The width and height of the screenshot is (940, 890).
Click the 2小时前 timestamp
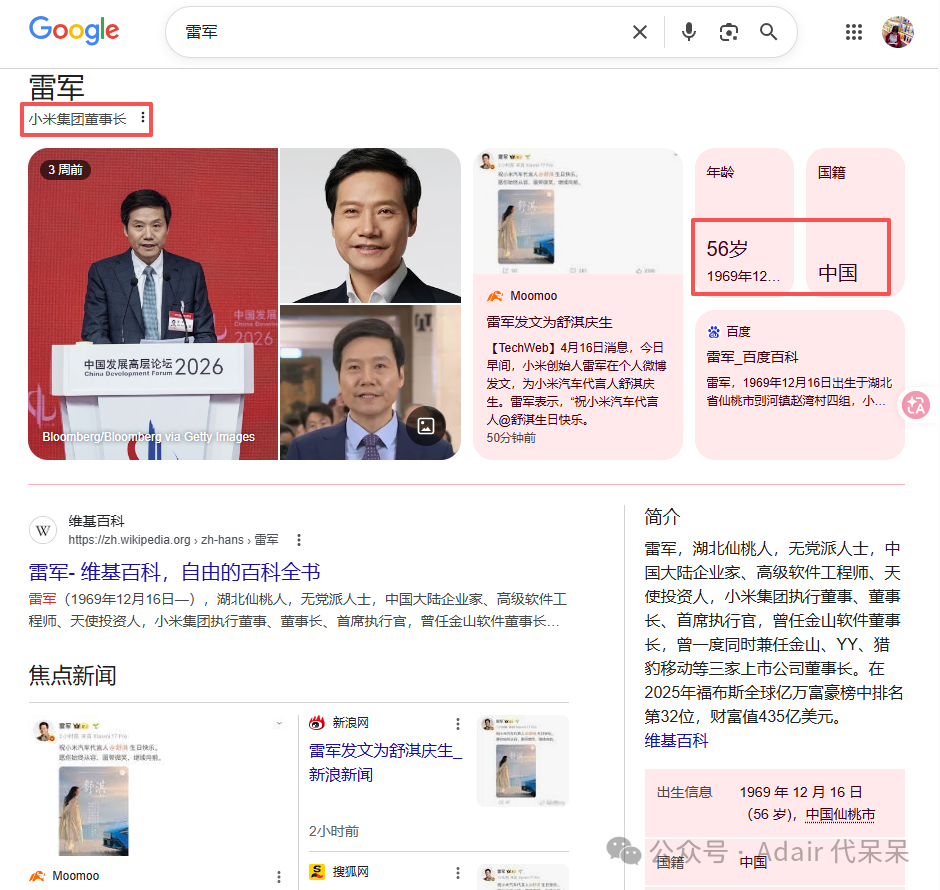334,831
